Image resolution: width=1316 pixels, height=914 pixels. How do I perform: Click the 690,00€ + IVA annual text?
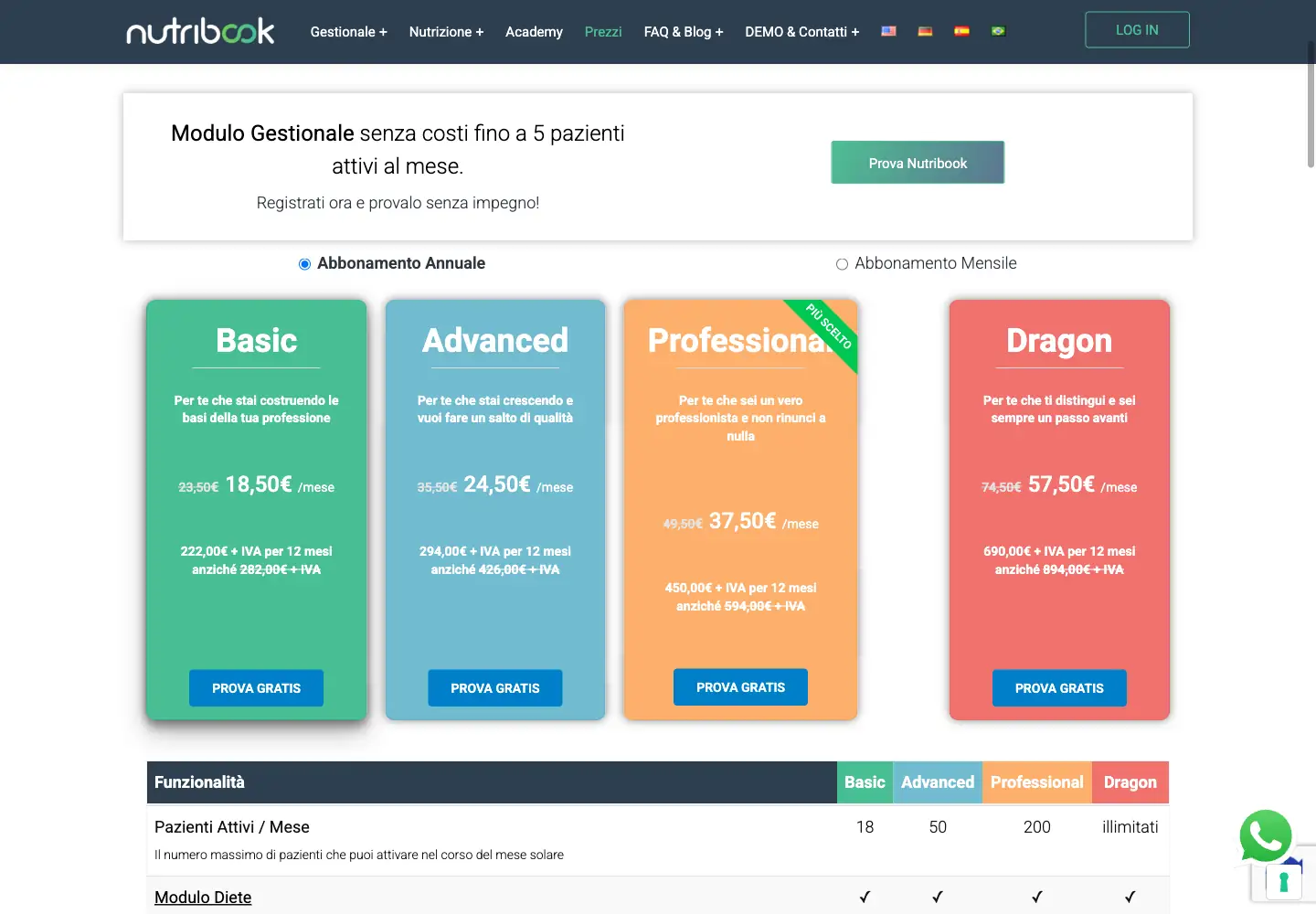point(1059,551)
